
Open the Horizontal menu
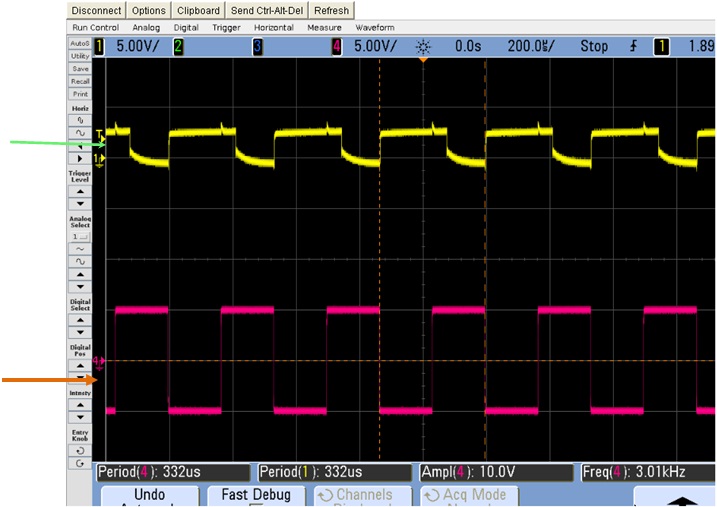point(274,27)
